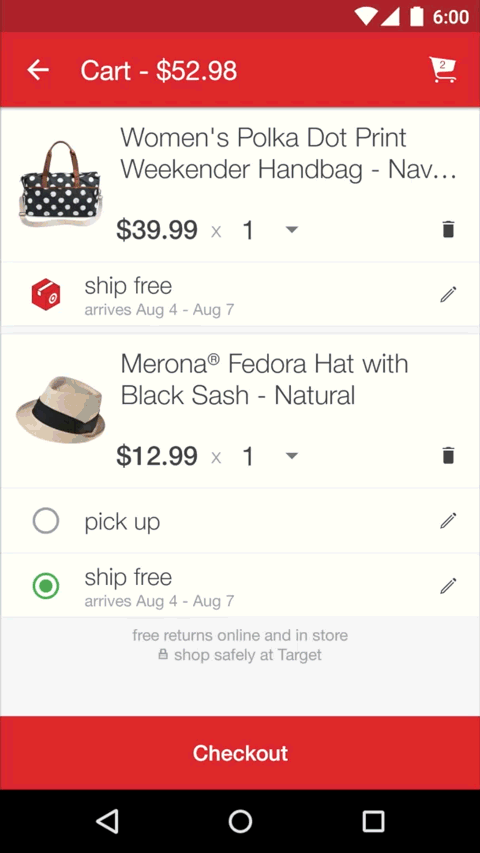Edit the hat's ship free option
480x853 pixels.
click(x=448, y=586)
